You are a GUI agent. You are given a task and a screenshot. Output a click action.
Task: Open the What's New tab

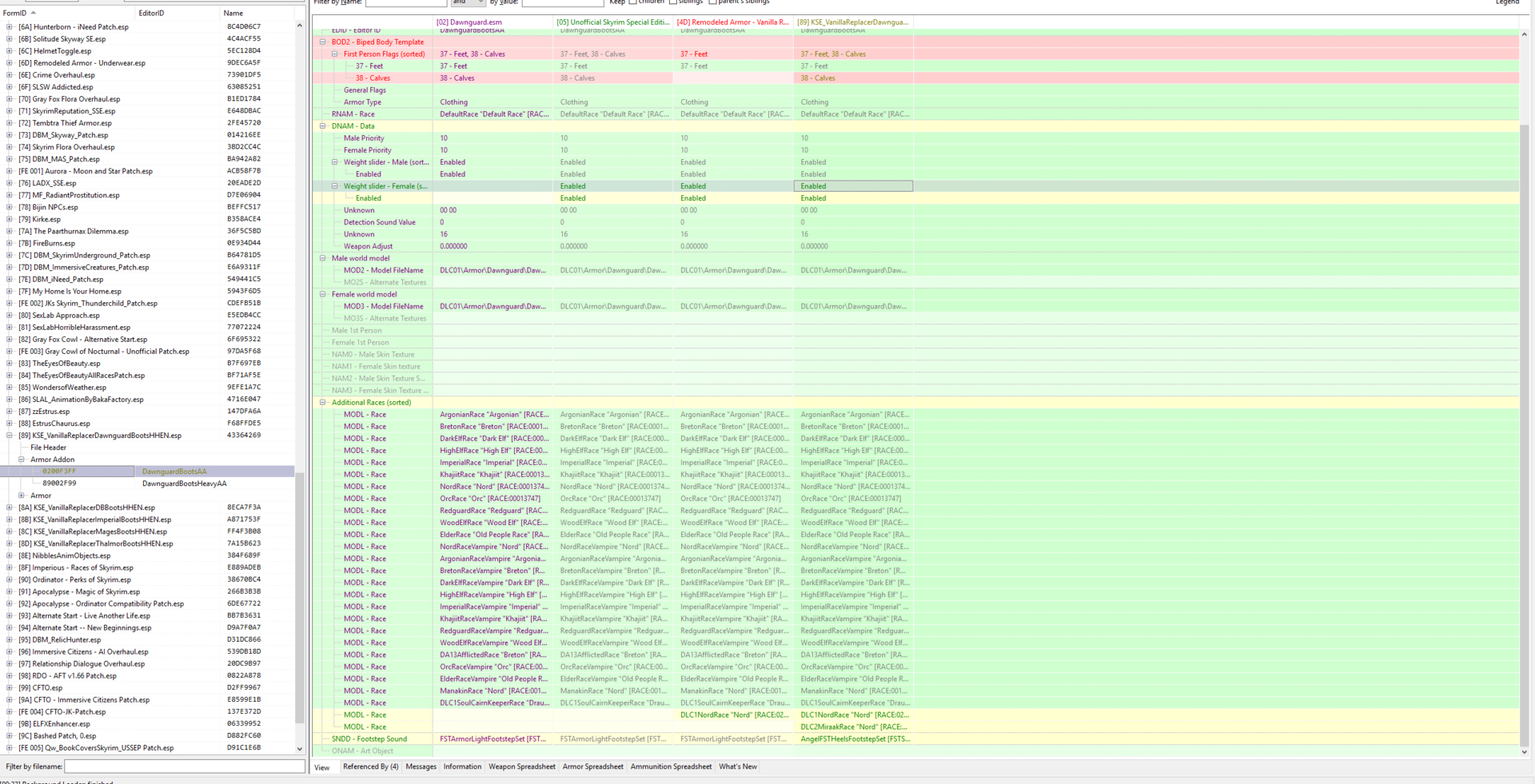[738, 766]
